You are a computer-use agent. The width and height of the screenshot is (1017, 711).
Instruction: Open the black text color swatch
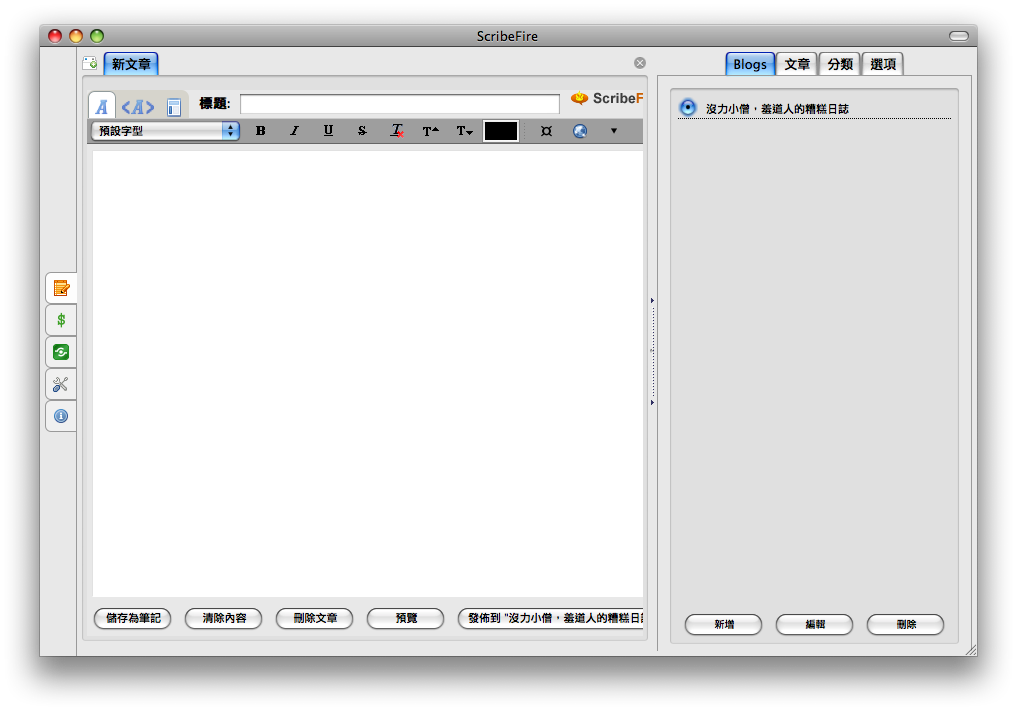501,130
